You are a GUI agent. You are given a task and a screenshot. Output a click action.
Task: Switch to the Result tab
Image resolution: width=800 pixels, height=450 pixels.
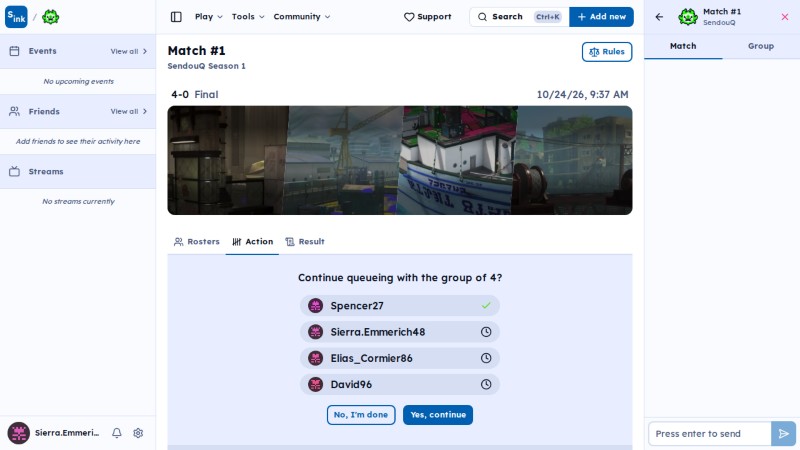click(305, 242)
